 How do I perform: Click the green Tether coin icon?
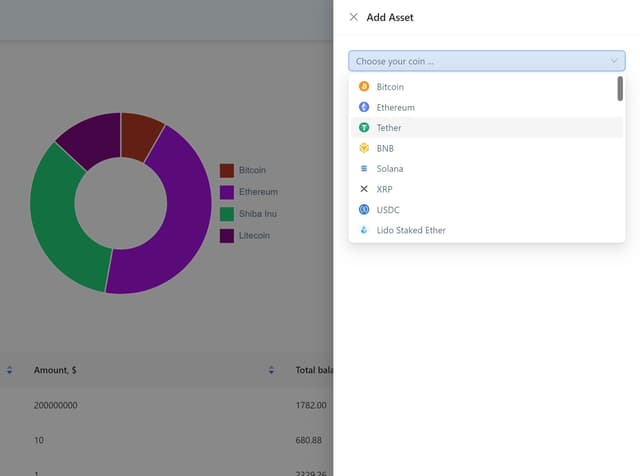[364, 128]
